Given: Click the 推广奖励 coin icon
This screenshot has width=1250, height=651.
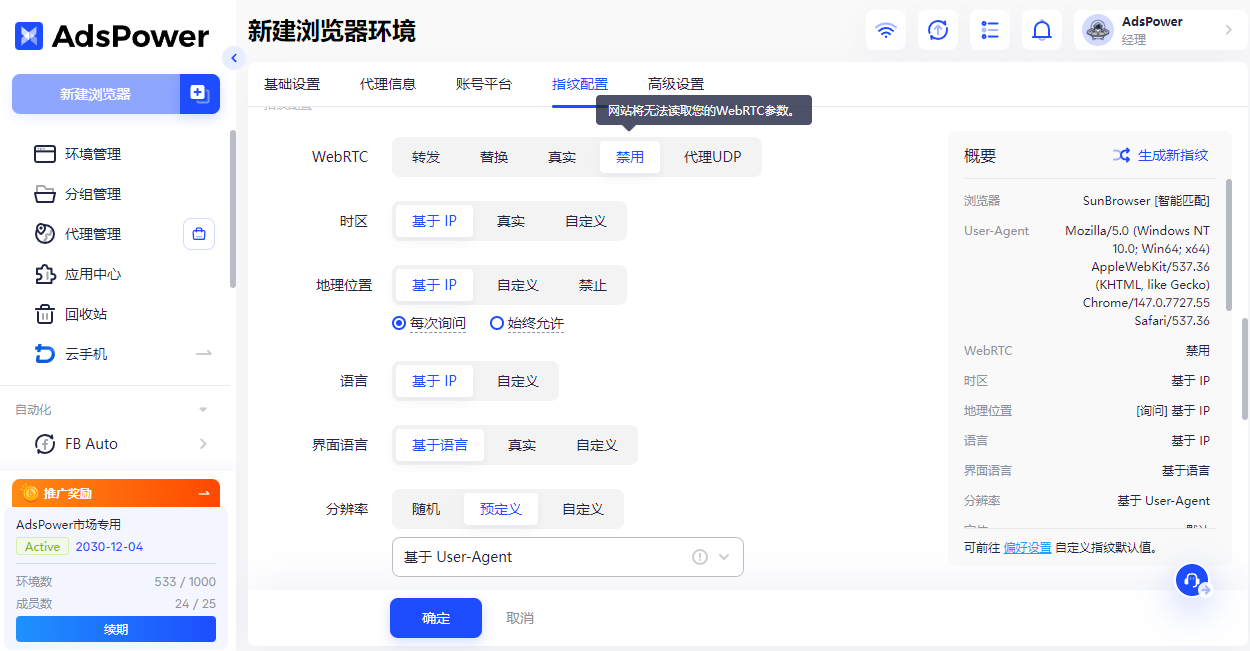Looking at the screenshot, I should tap(30, 493).
